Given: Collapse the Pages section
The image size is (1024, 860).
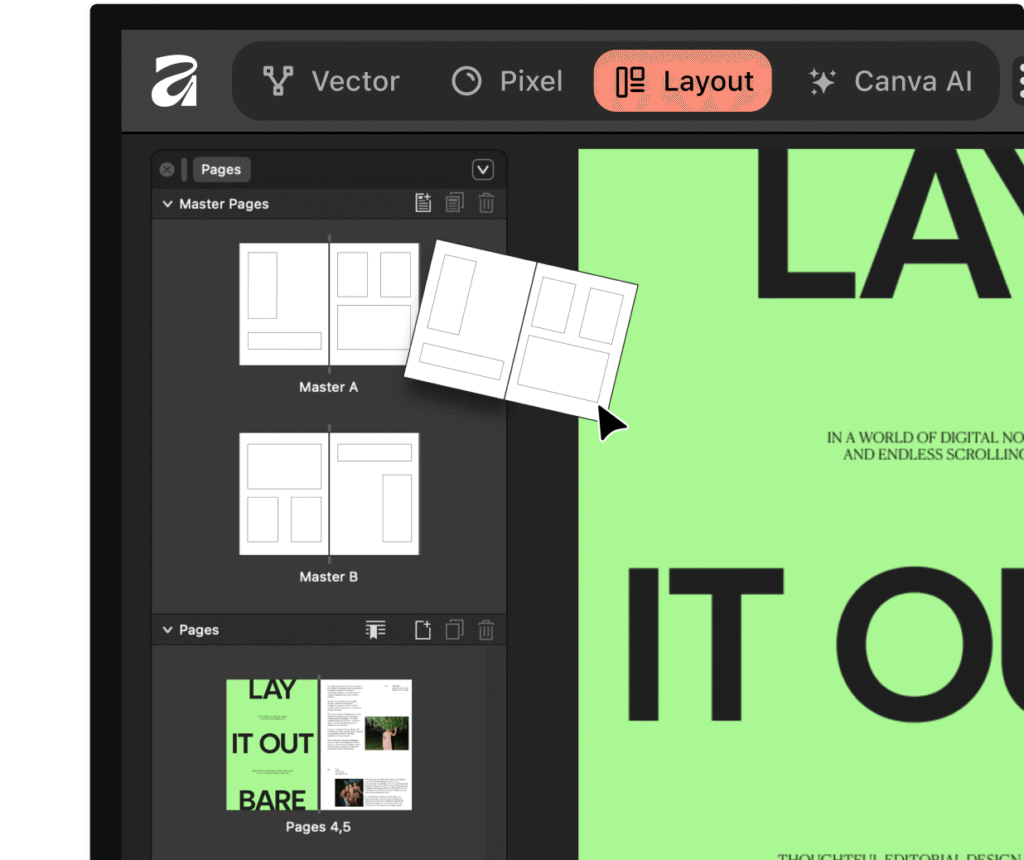Looking at the screenshot, I should 167,630.
